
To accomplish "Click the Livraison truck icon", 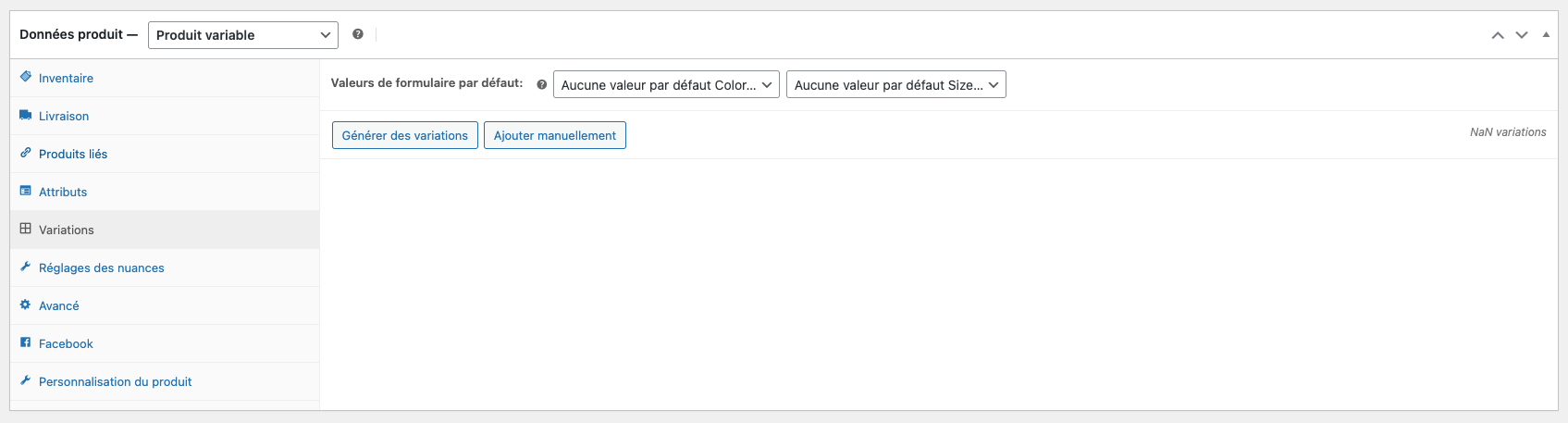I will click(26, 116).
